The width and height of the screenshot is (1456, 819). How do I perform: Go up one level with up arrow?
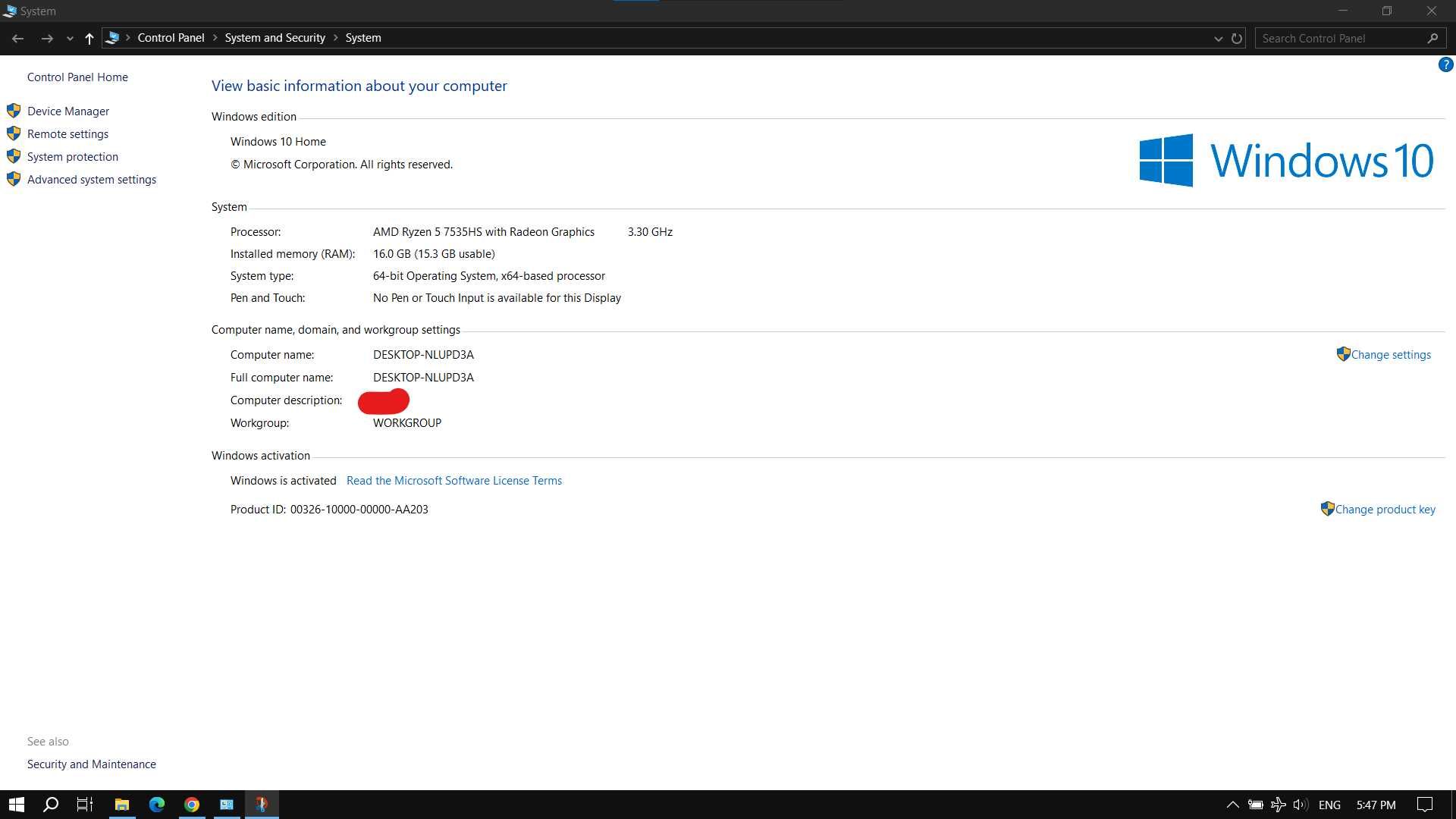point(89,38)
